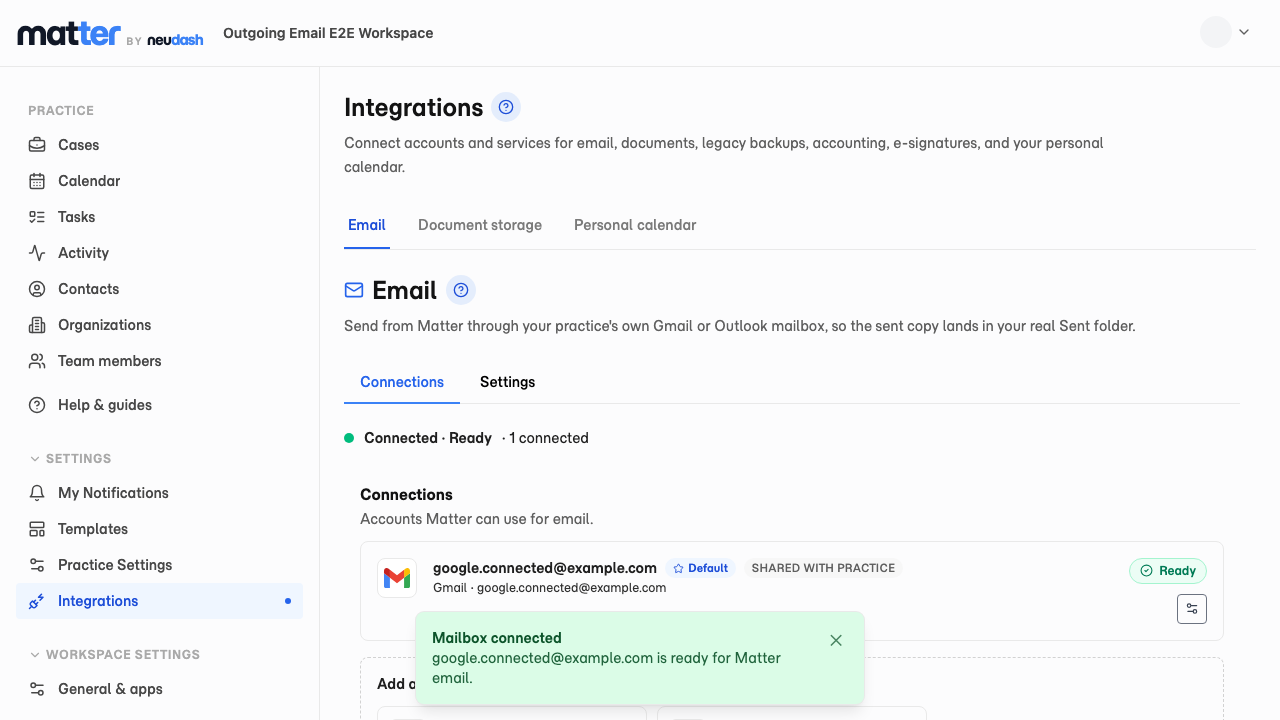
Task: Click the Gmail logo on connection card
Action: 397,578
